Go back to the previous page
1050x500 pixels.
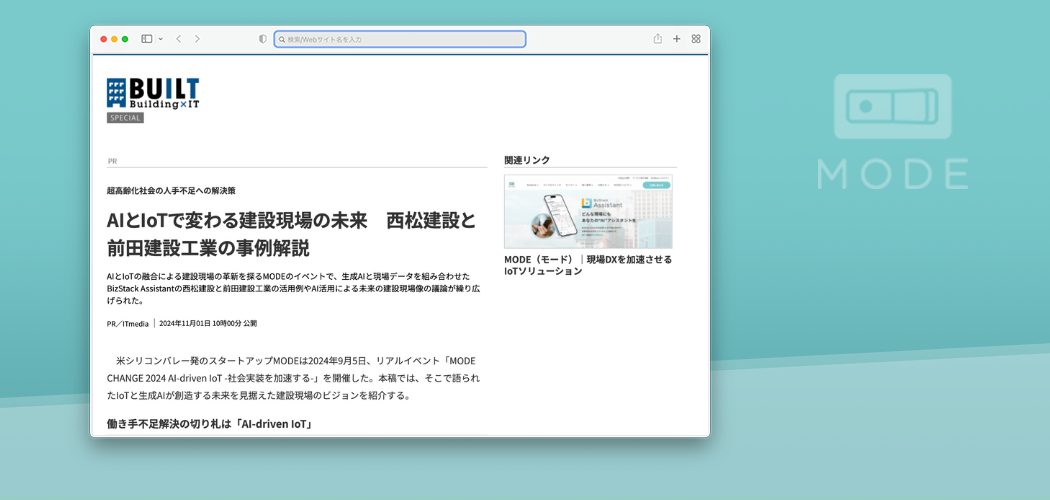pyautogui.click(x=178, y=39)
